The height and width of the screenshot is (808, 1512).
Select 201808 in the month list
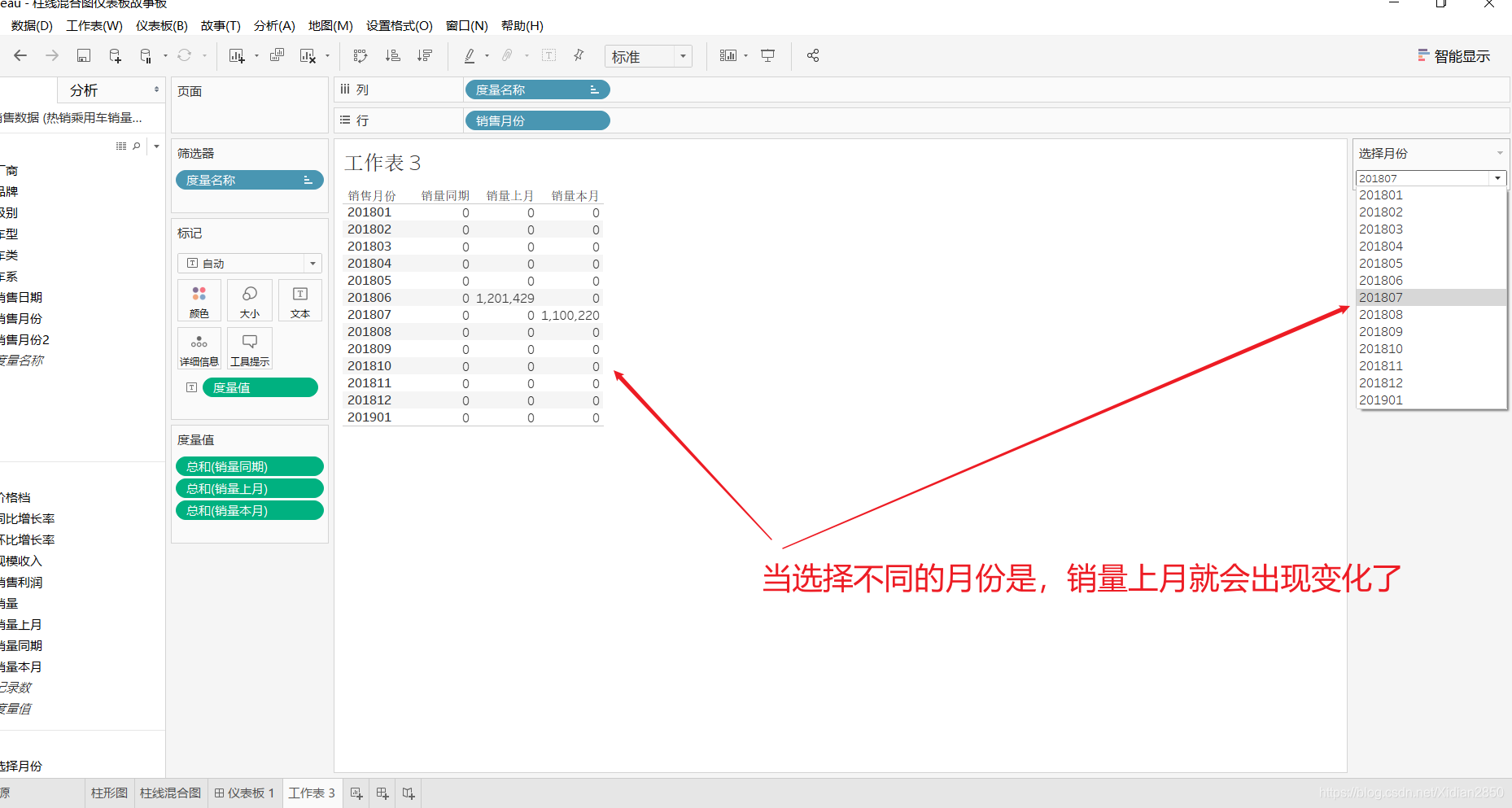coord(1431,315)
